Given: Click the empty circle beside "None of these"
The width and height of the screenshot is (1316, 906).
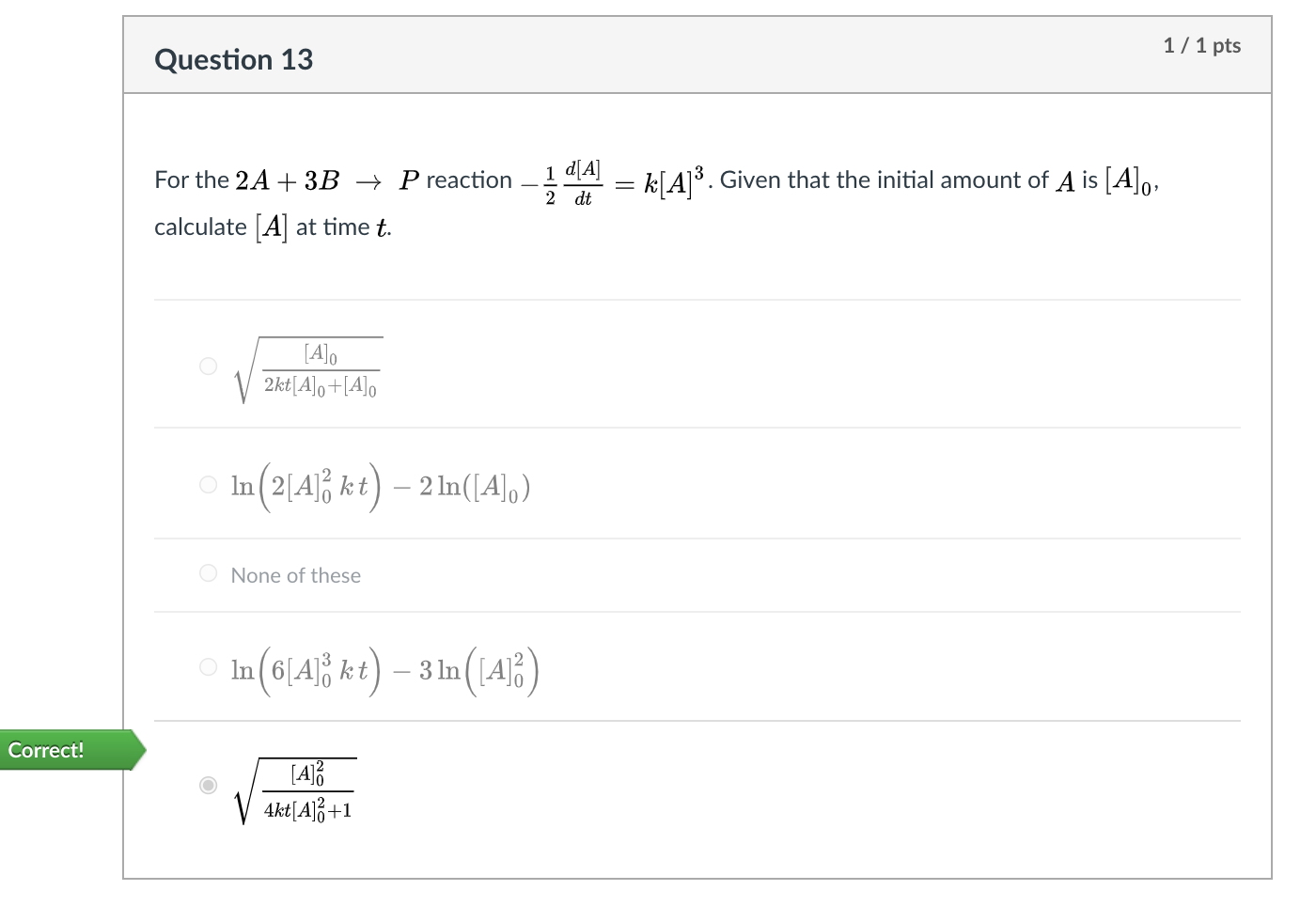Looking at the screenshot, I should pos(208,572).
